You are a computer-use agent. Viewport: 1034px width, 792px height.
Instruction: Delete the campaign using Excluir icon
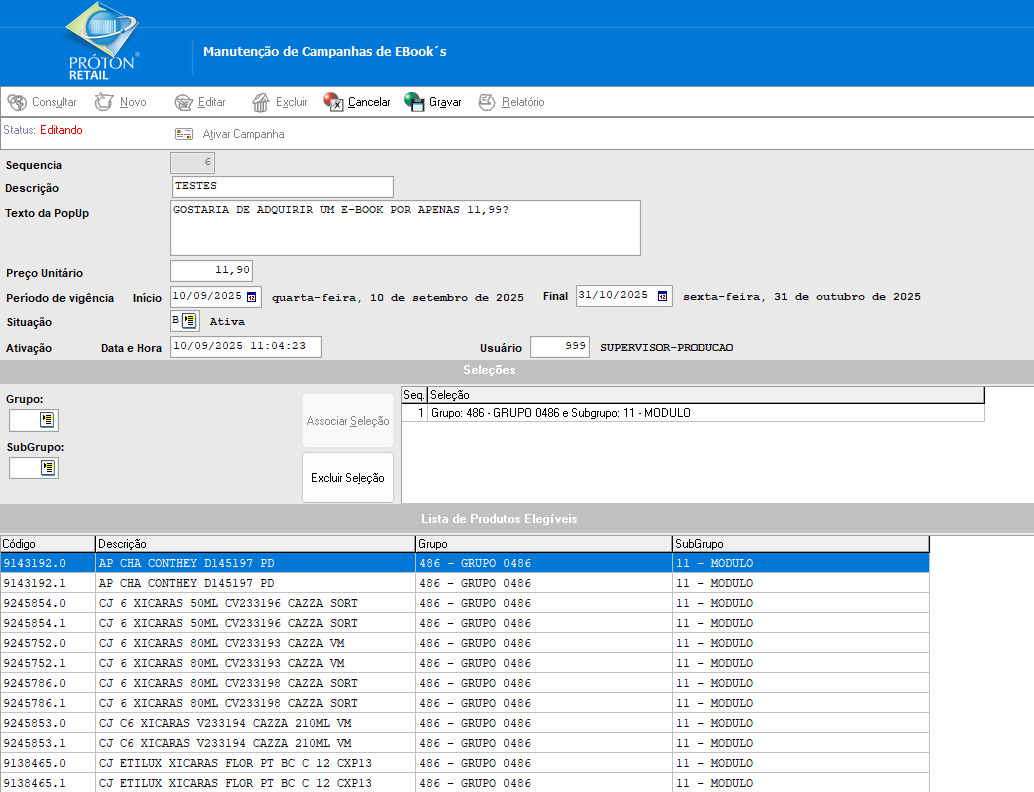(x=261, y=102)
